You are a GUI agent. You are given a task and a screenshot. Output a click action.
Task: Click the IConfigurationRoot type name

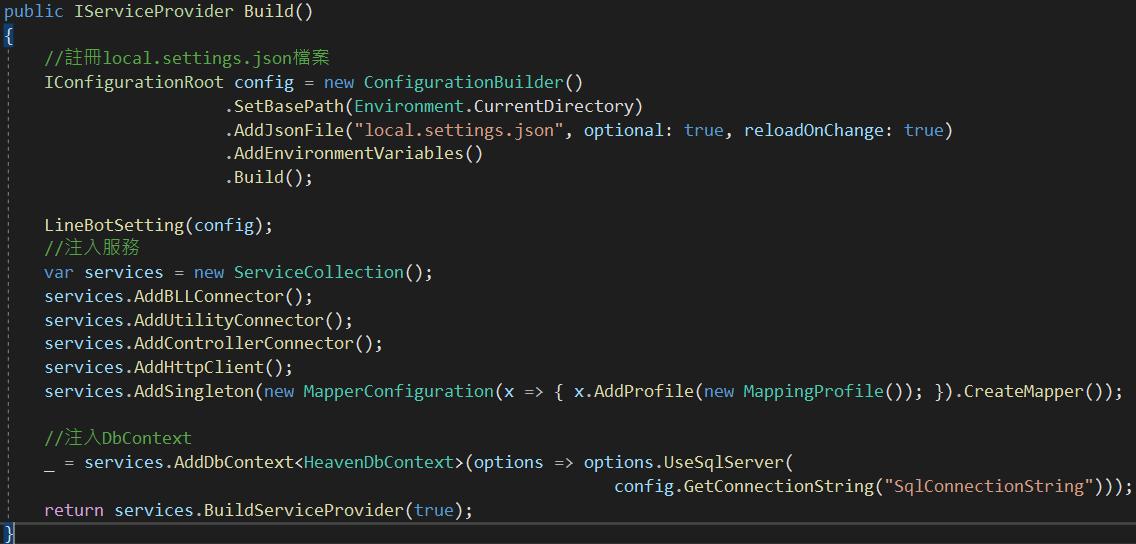pyautogui.click(x=134, y=83)
